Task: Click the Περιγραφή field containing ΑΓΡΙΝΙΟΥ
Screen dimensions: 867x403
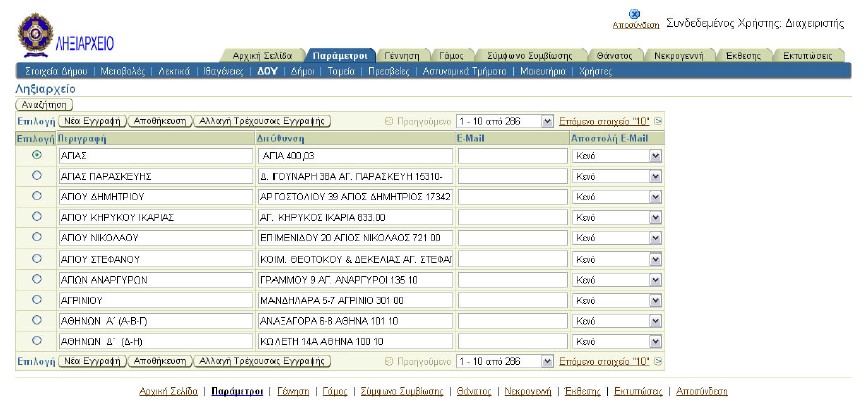Action: click(155, 301)
